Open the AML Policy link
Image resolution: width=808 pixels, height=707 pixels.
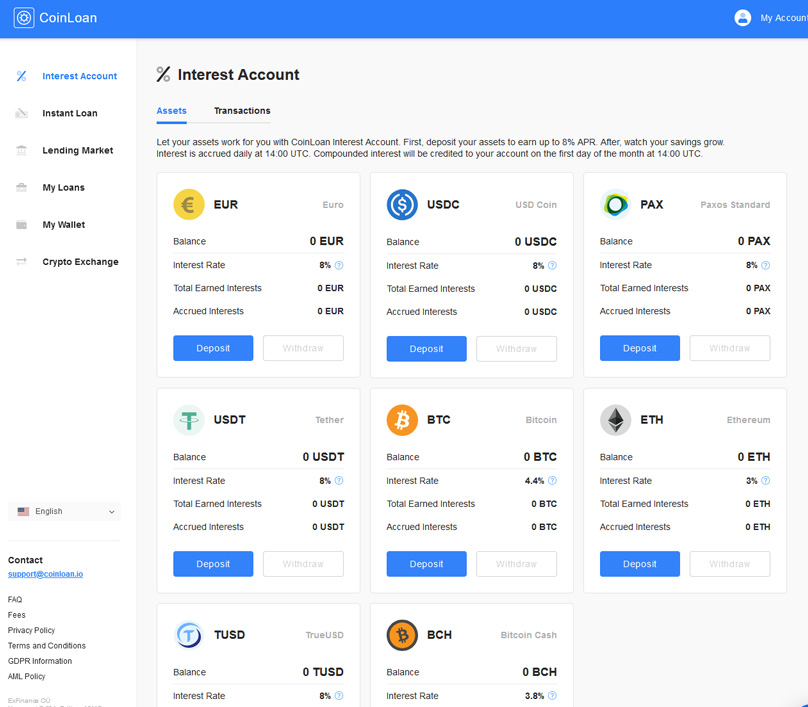[26, 677]
